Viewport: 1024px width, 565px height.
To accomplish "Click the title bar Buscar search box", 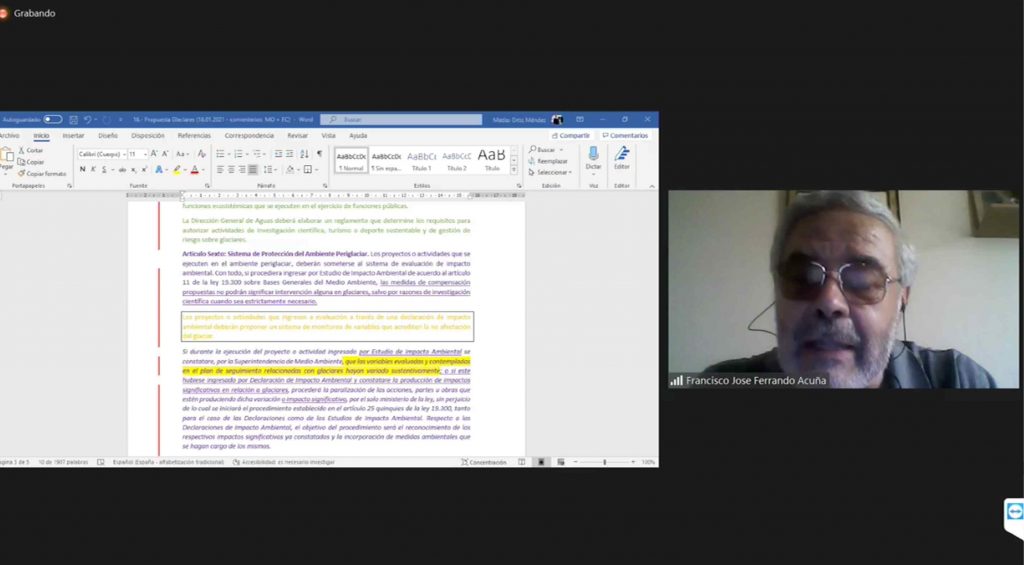I will pyautogui.click(x=401, y=120).
